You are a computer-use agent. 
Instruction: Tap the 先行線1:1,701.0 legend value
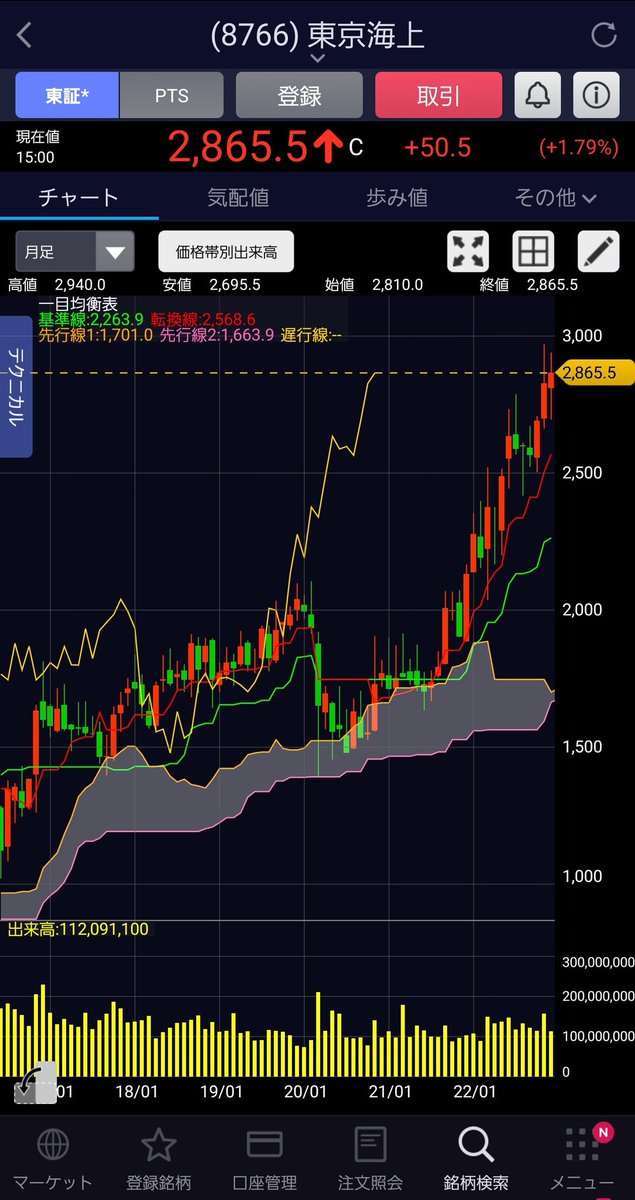(x=96, y=335)
